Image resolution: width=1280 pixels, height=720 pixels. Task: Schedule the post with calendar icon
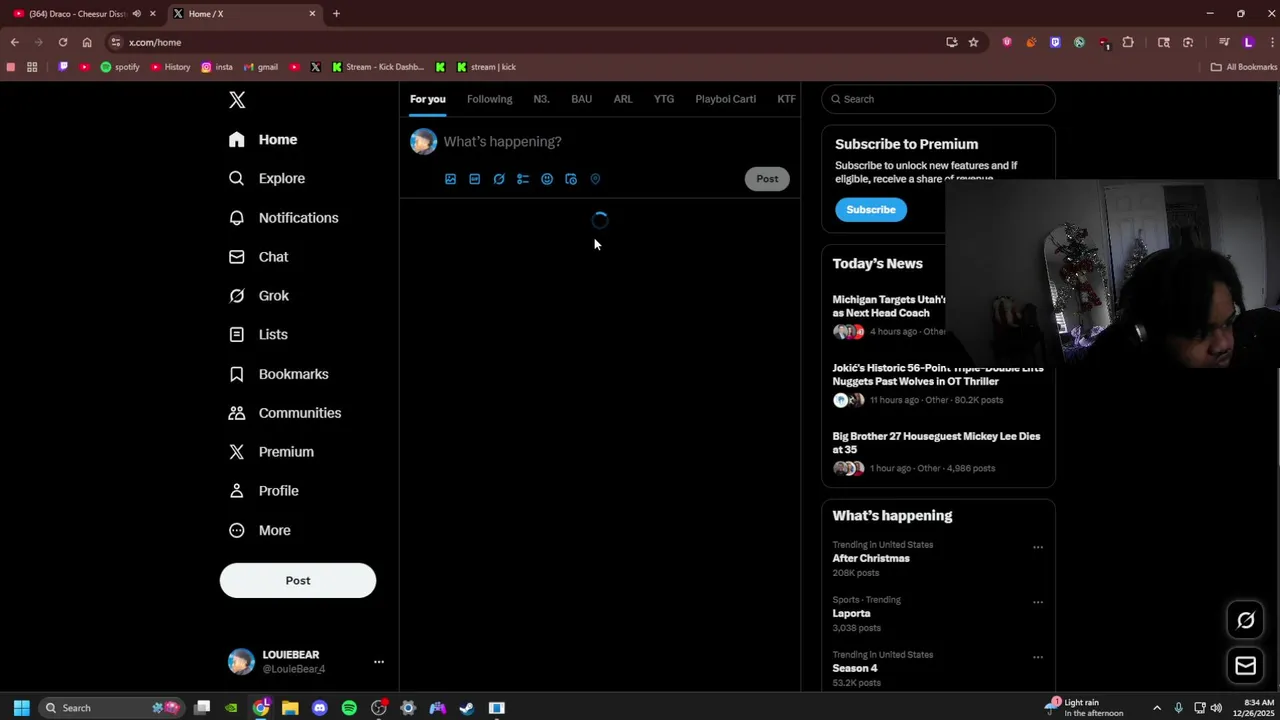571,179
